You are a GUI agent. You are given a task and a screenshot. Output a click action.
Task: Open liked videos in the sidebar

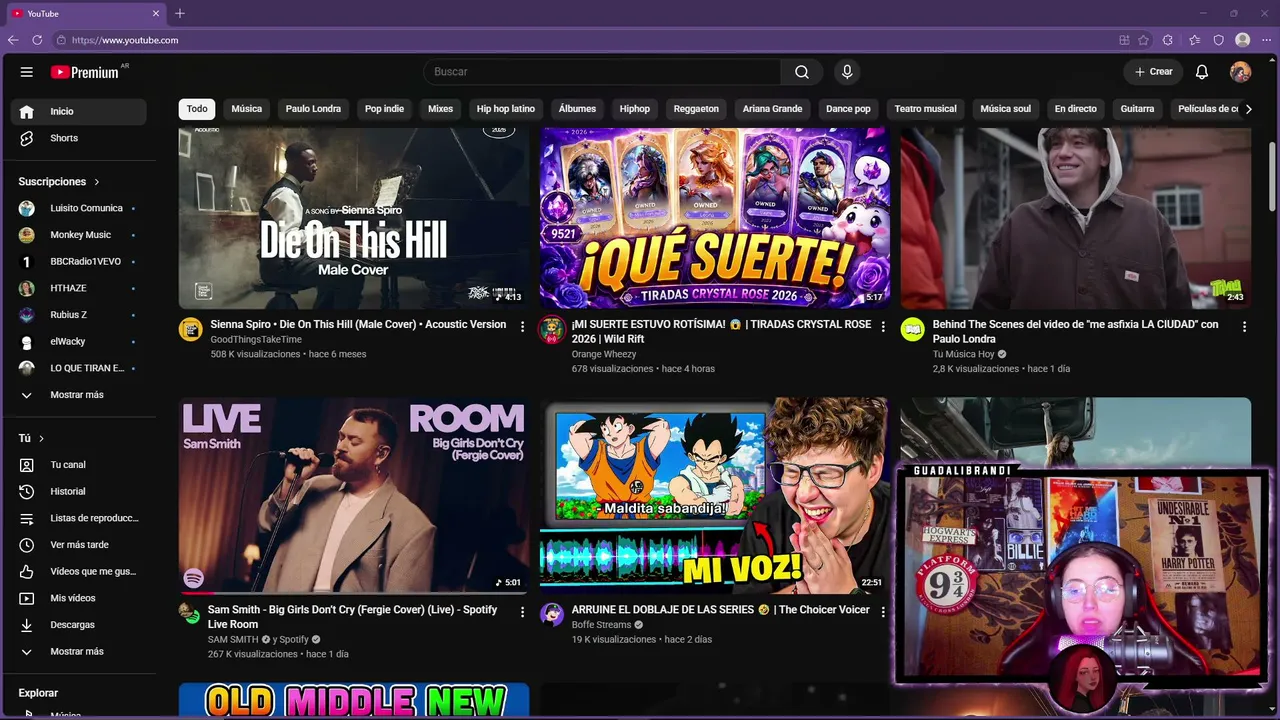click(x=79, y=571)
